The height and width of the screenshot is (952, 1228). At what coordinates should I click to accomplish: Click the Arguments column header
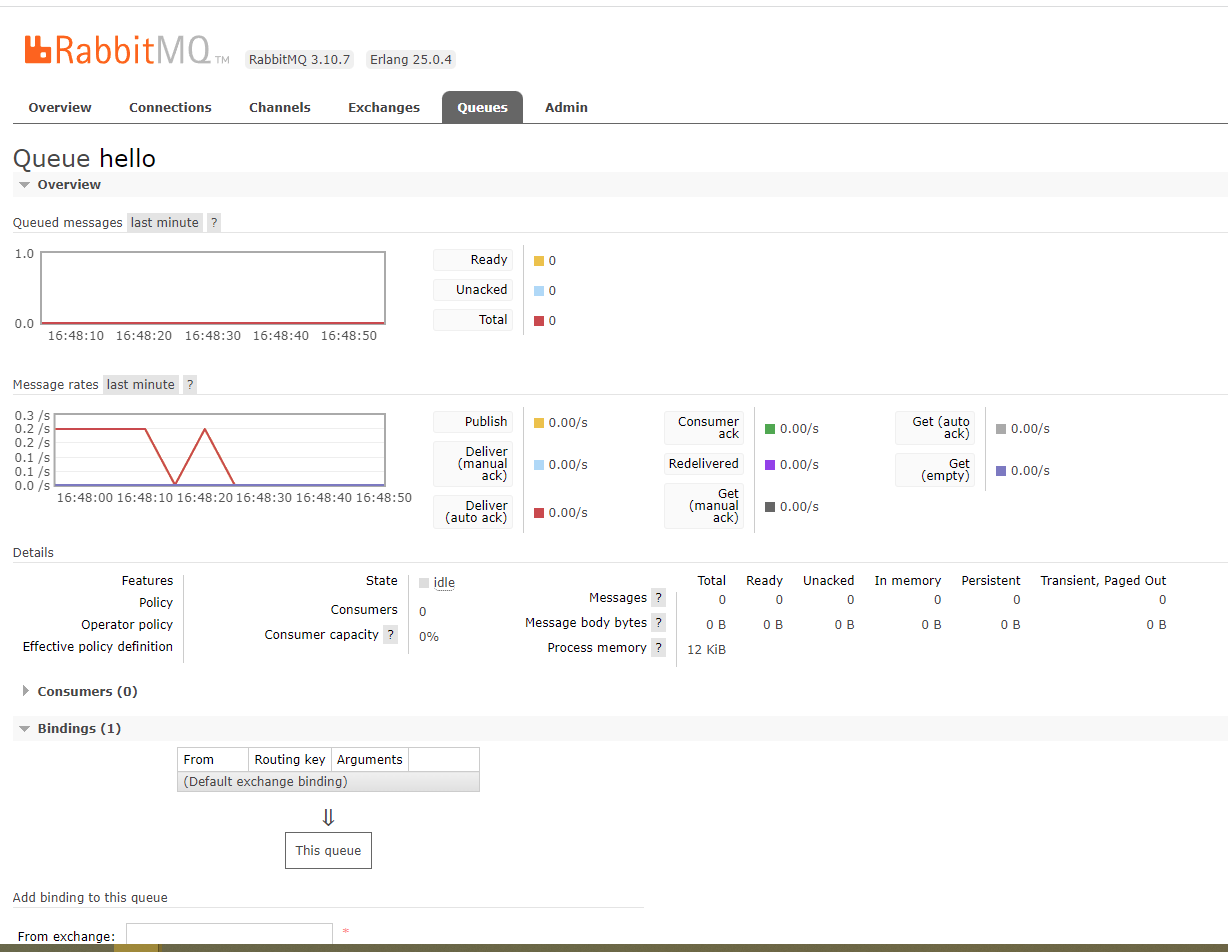370,759
